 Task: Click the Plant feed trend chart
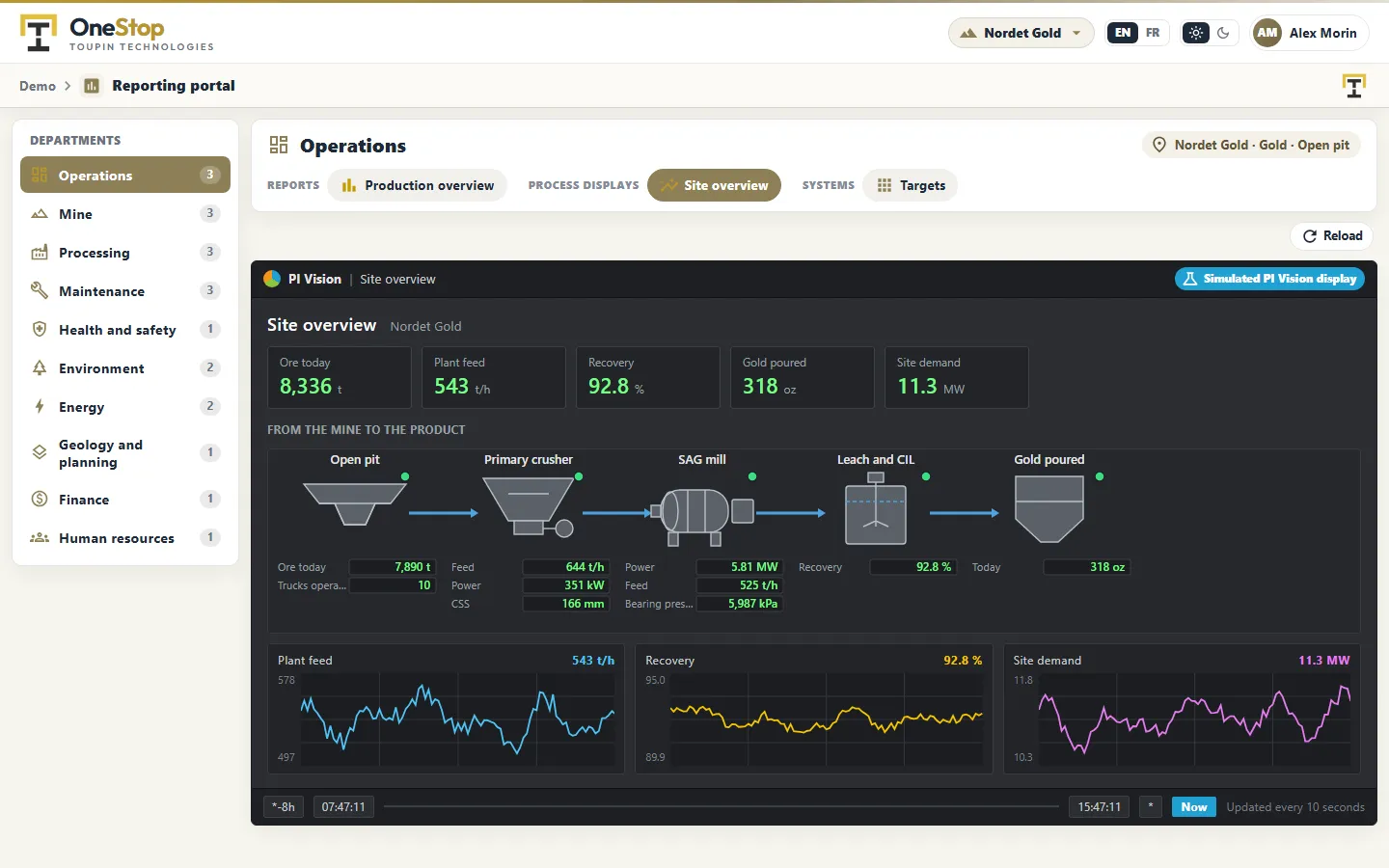click(x=446, y=709)
